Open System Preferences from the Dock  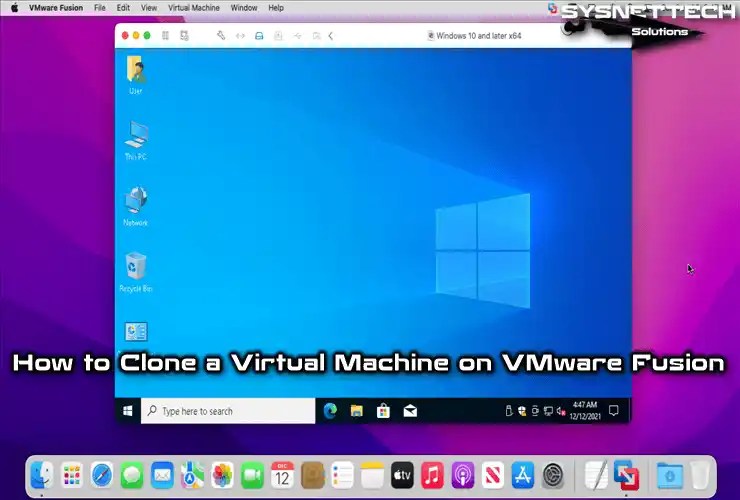(553, 475)
